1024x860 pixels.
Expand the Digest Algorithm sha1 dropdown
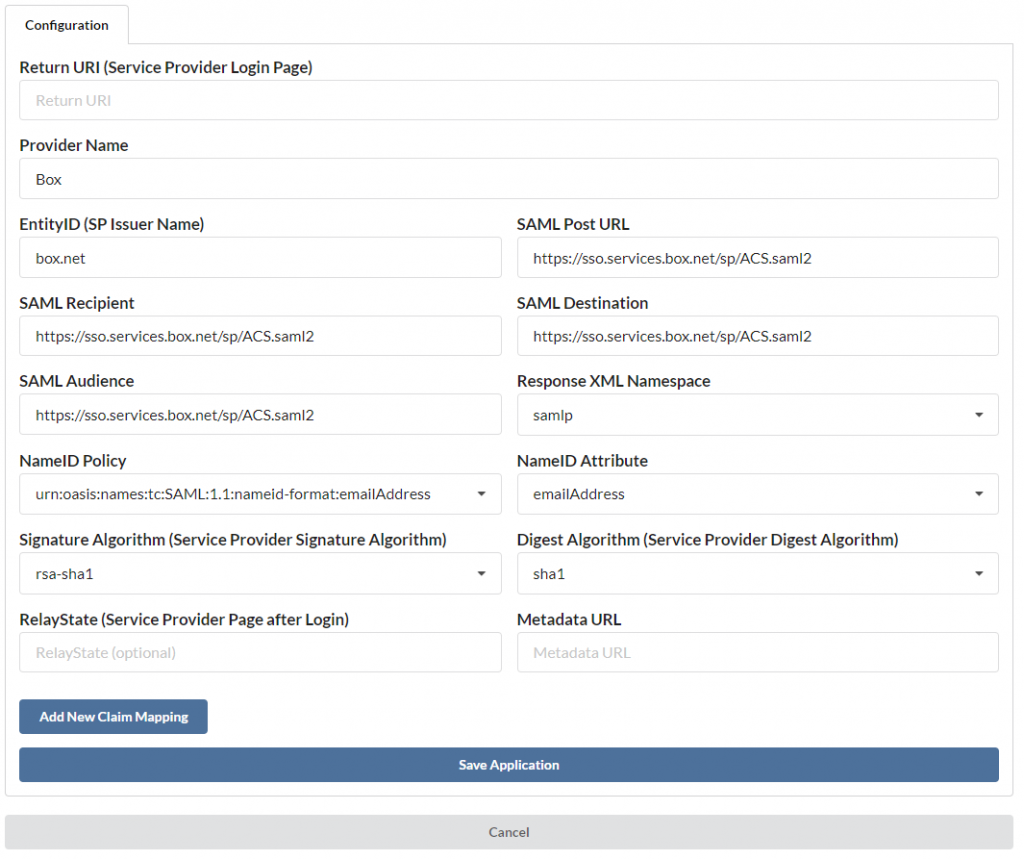click(x=758, y=574)
